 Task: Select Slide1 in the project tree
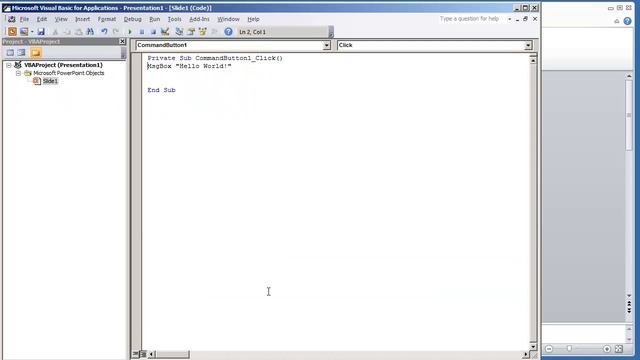(x=50, y=81)
